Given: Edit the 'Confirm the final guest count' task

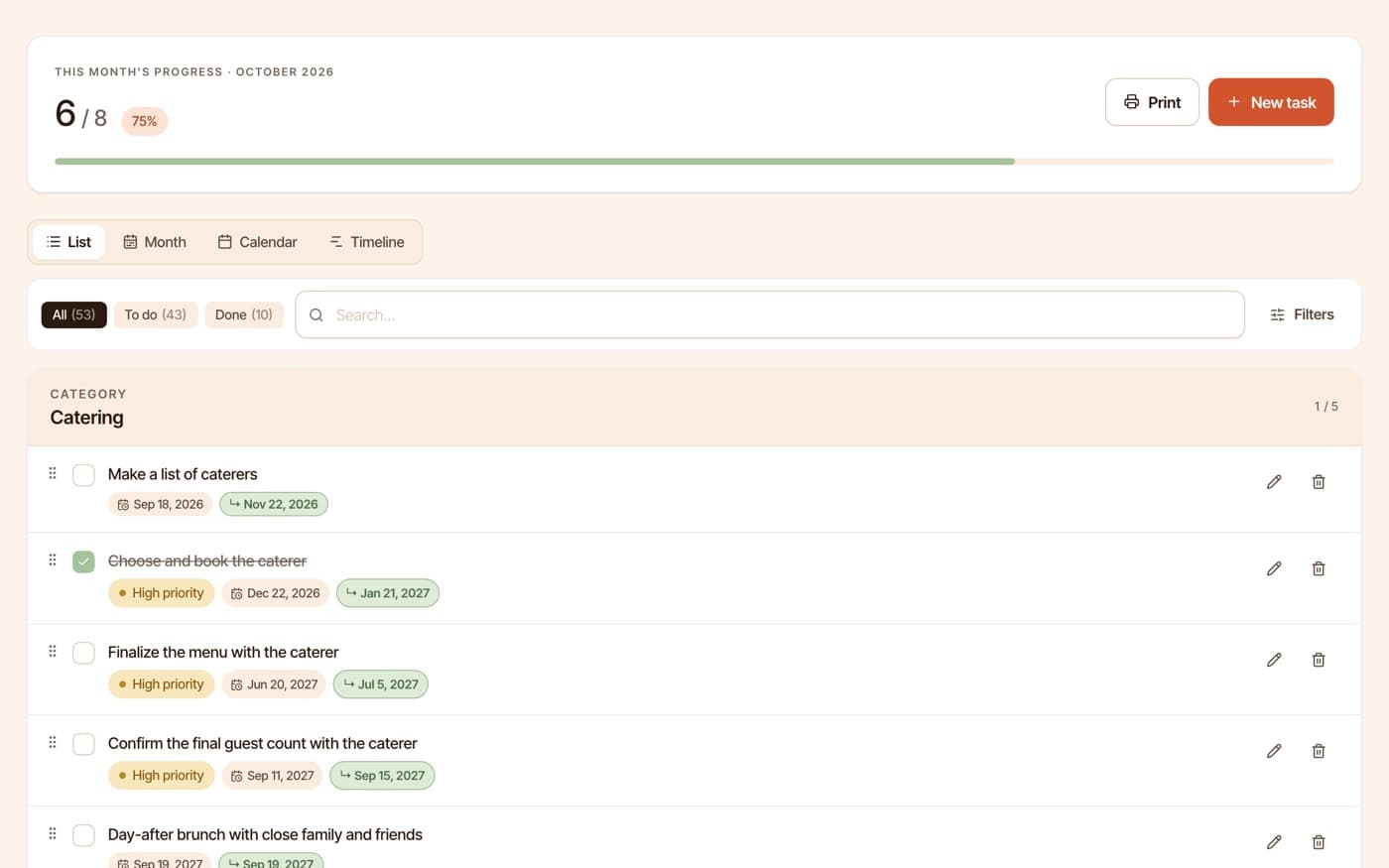Looking at the screenshot, I should [1274, 751].
